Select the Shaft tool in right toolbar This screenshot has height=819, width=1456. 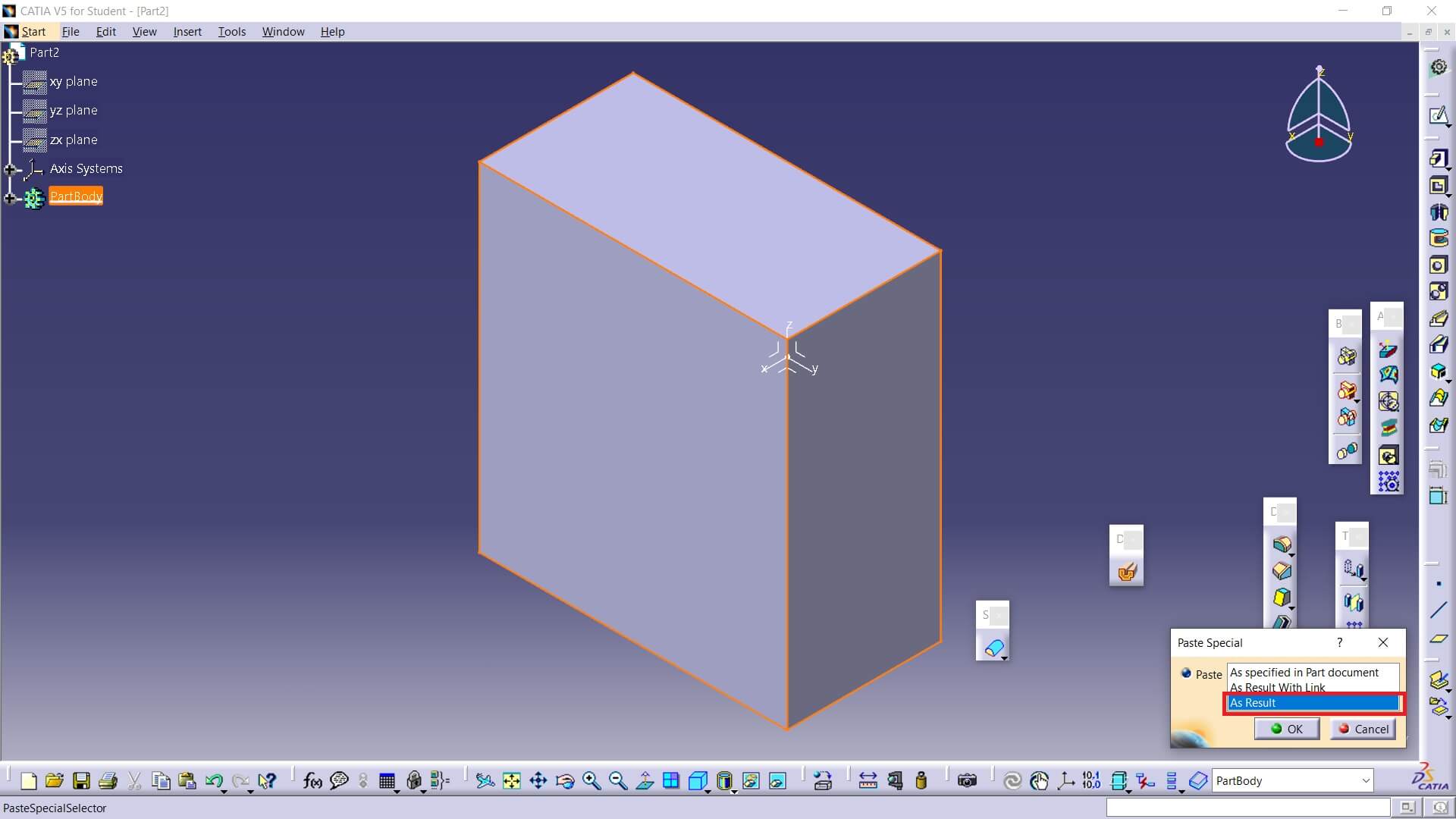coord(1439,212)
